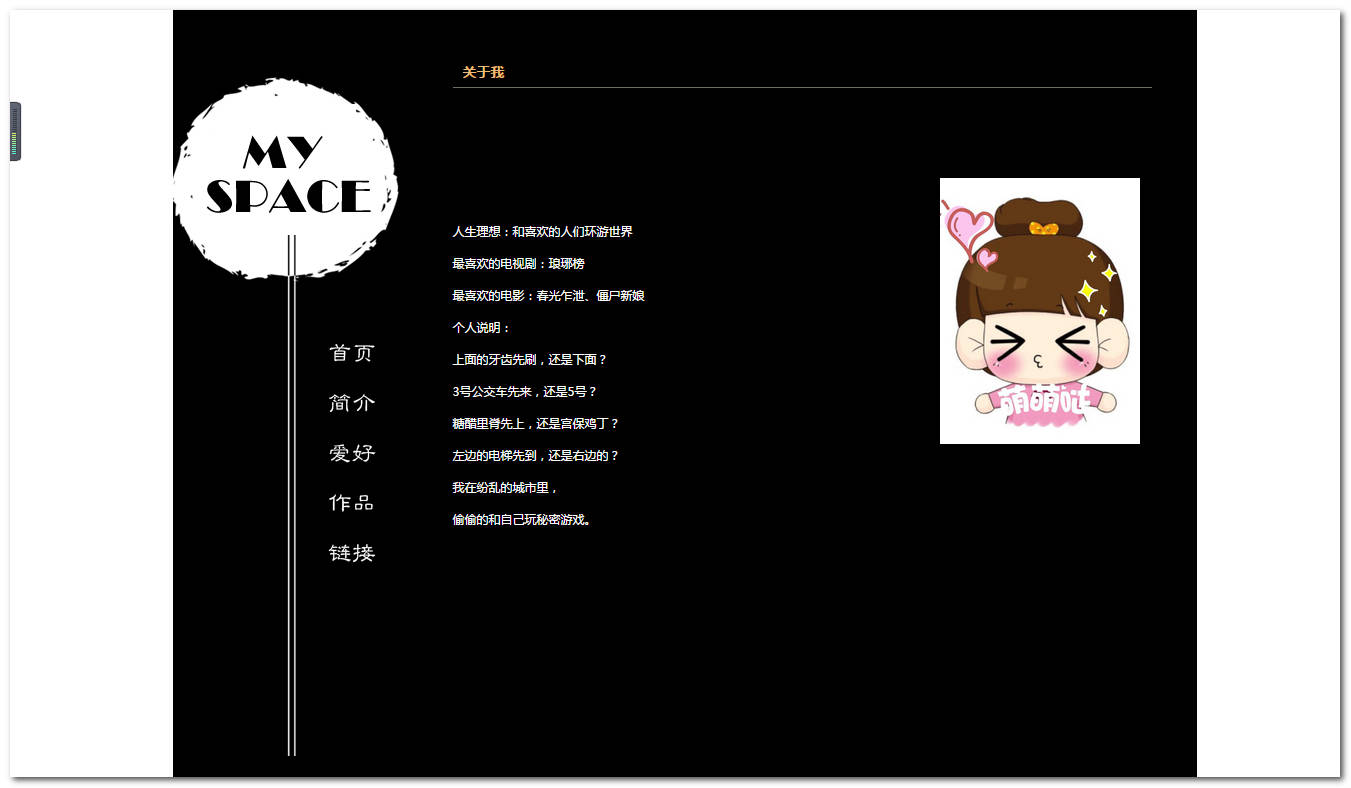1351x788 pixels.
Task: Click the line 我在纷乱的城市里，
Action: coord(506,488)
